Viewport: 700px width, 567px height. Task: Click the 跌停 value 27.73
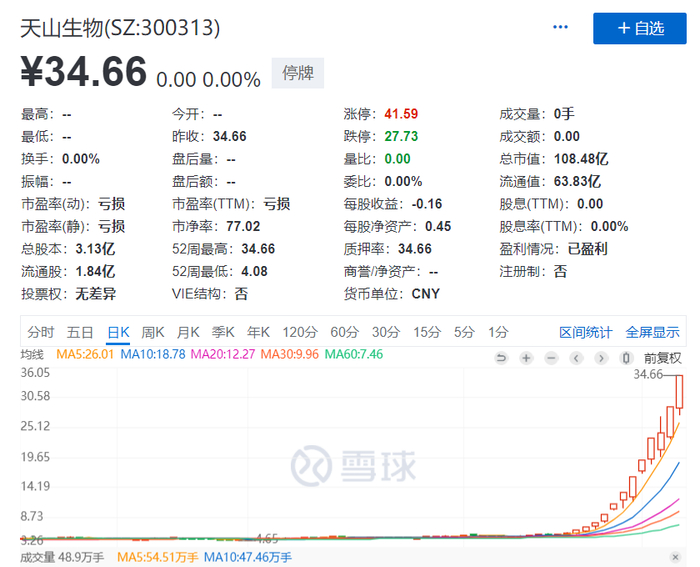pos(401,137)
